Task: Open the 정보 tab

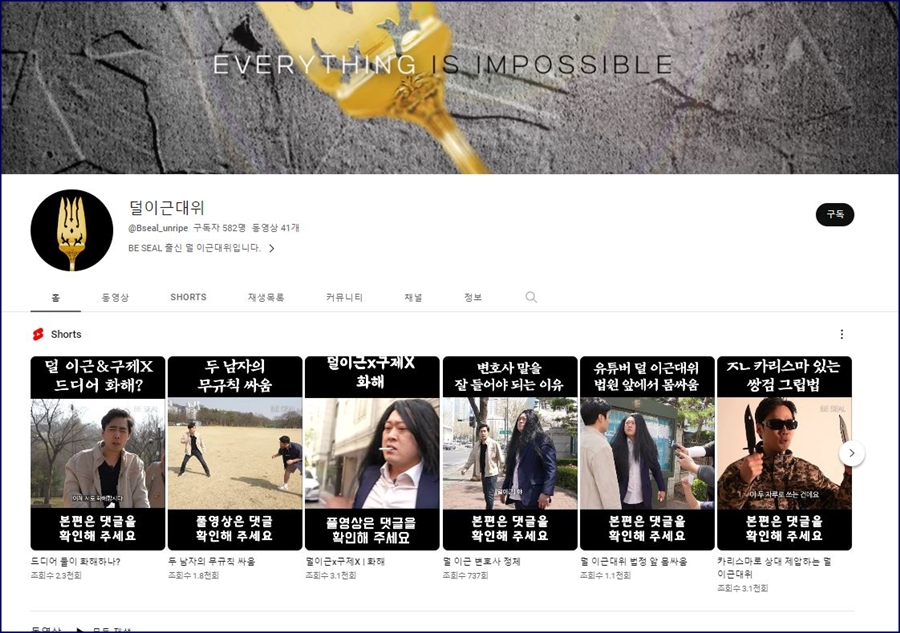Action: pos(473,297)
